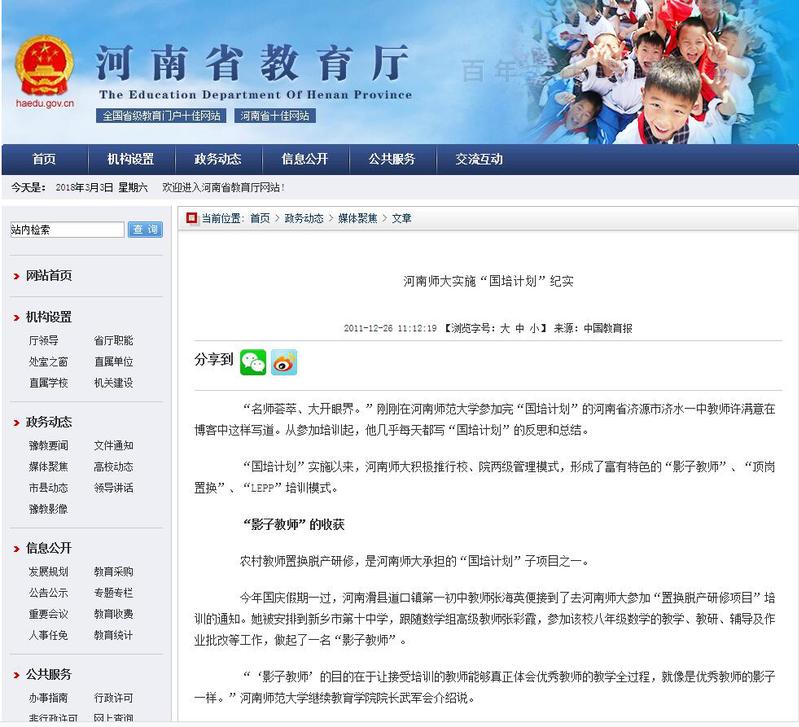Click the 查询 search button
This screenshot has width=799, height=727.
145,230
